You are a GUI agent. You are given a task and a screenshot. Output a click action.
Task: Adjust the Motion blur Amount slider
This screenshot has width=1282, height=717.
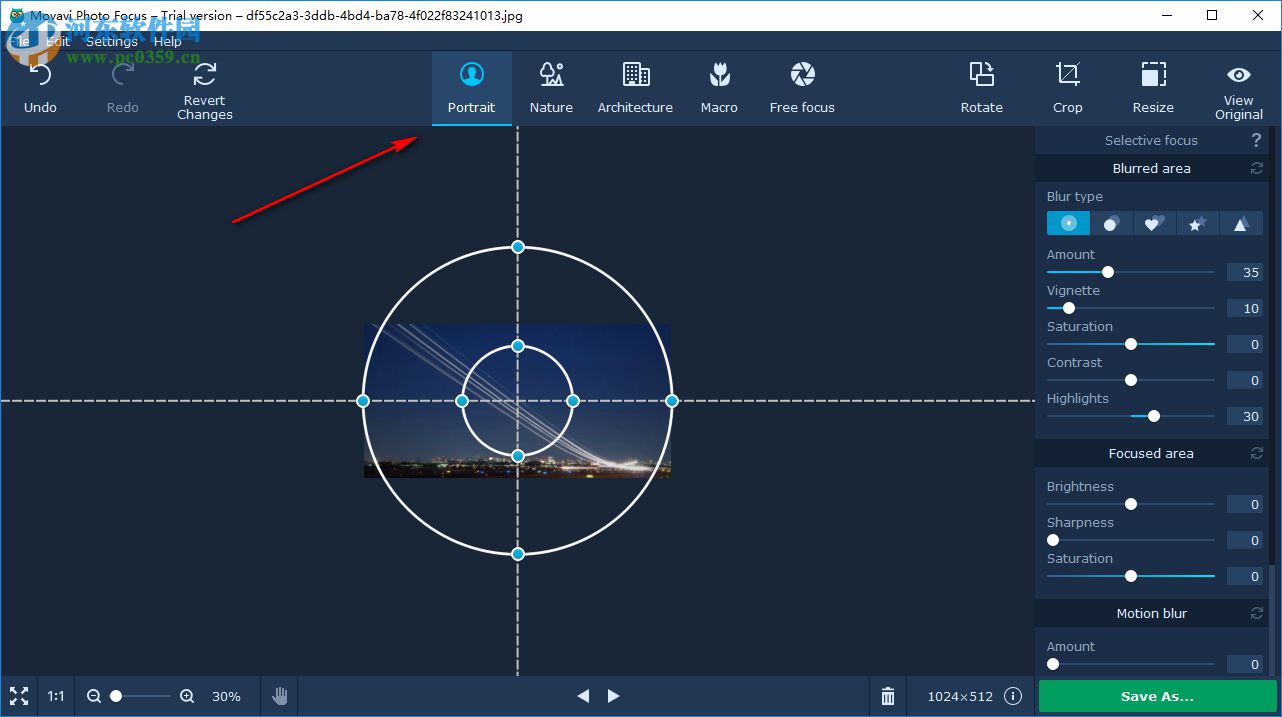pyautogui.click(x=1053, y=664)
